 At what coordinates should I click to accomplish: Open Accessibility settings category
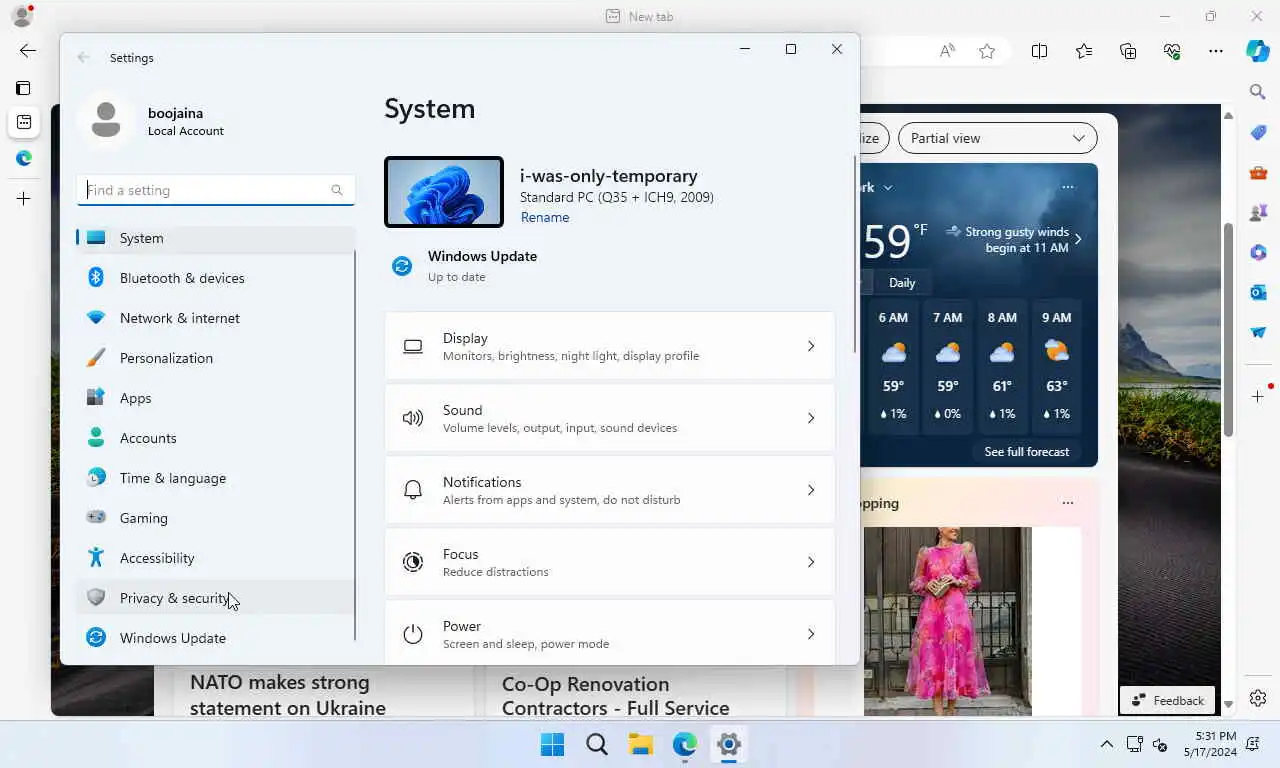[x=215, y=558]
